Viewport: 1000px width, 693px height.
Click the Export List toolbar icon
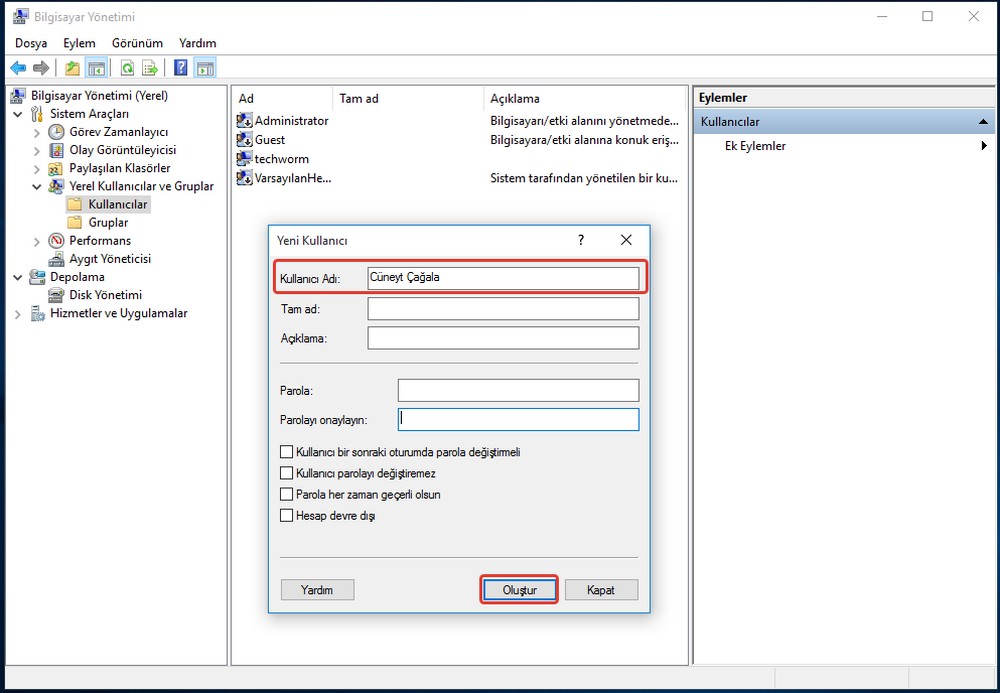point(150,68)
